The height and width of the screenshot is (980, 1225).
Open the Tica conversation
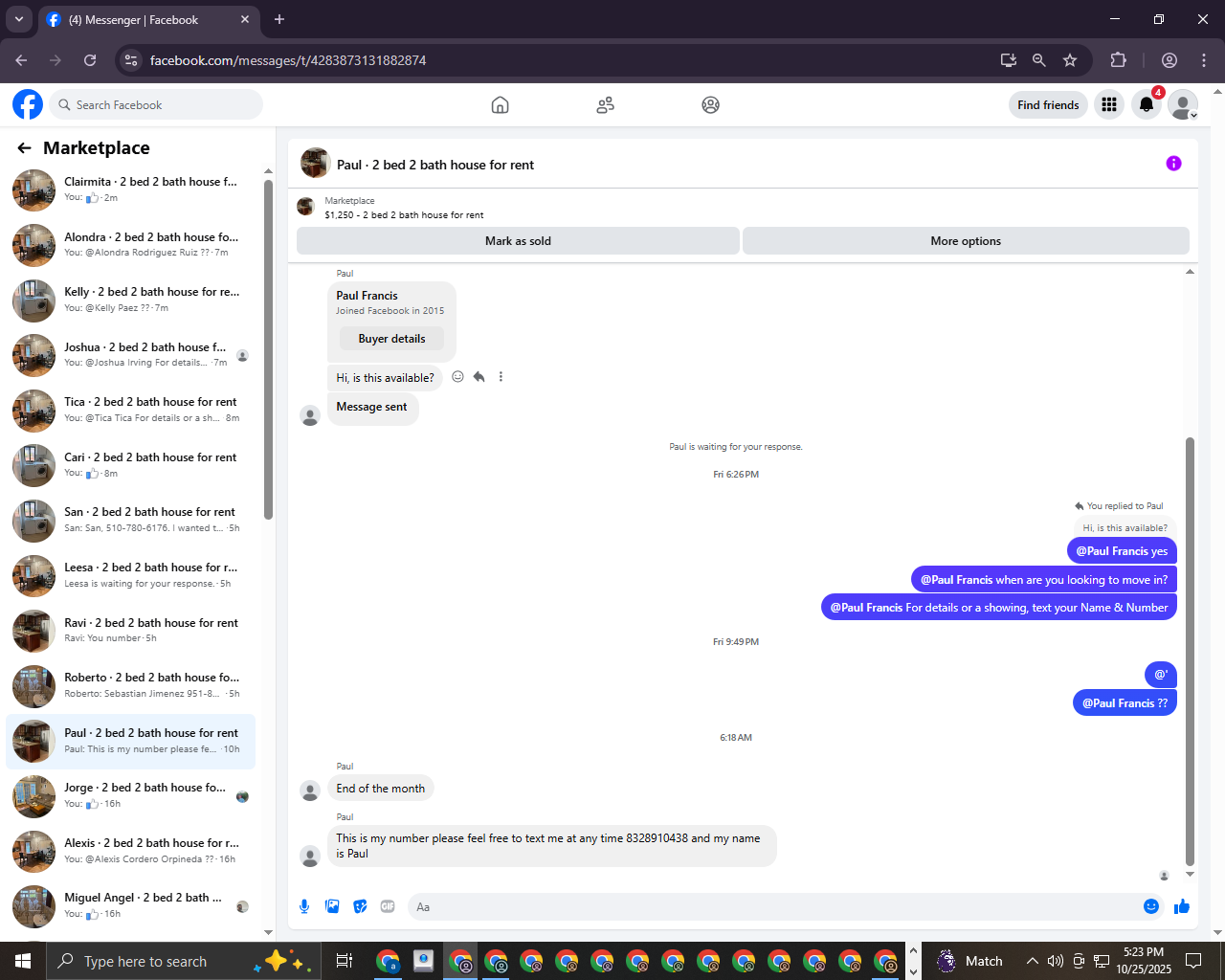click(130, 411)
